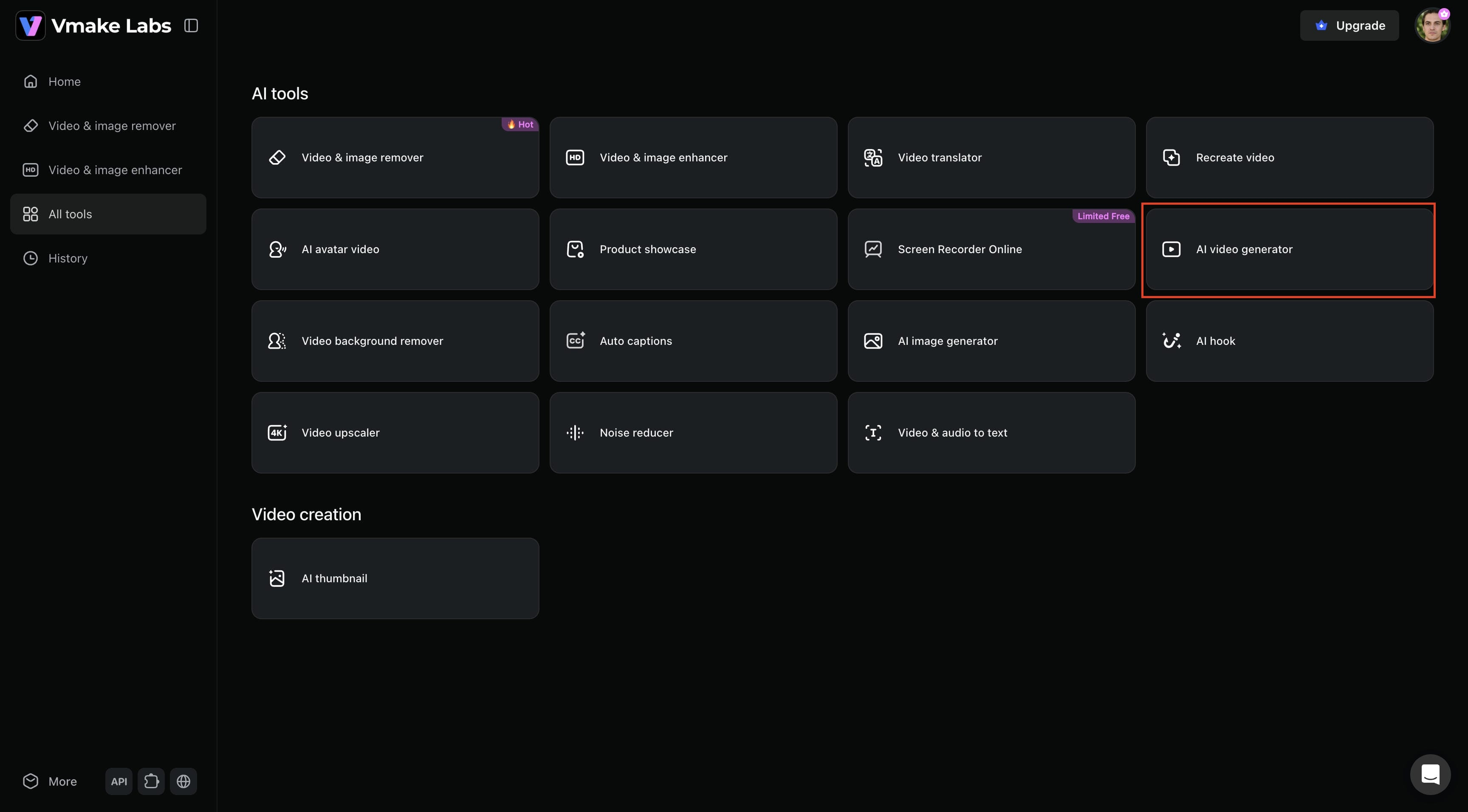
Task: Click the AI tools section heading
Action: tap(280, 93)
